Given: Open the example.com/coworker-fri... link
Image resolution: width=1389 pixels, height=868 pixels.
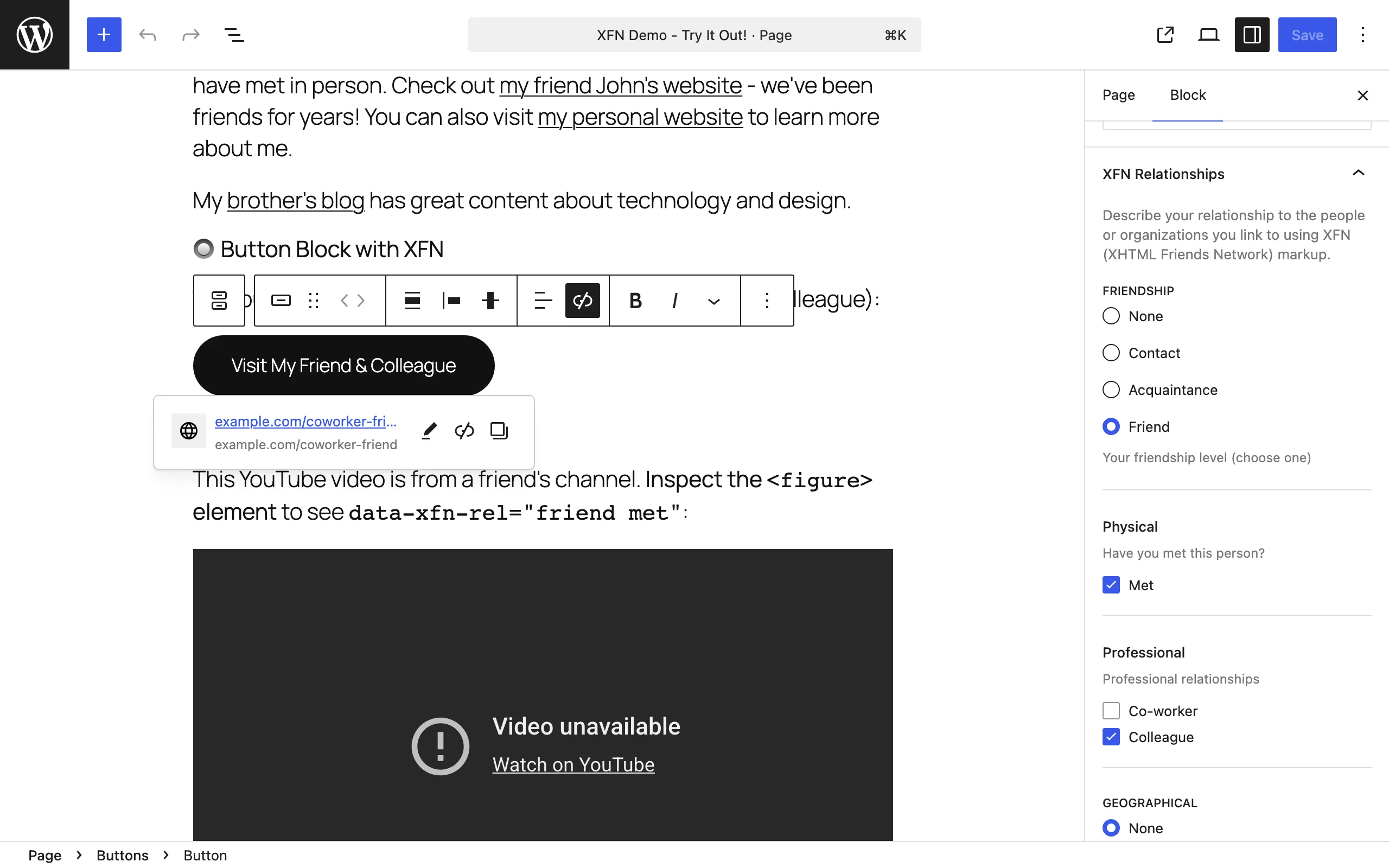Looking at the screenshot, I should (306, 422).
